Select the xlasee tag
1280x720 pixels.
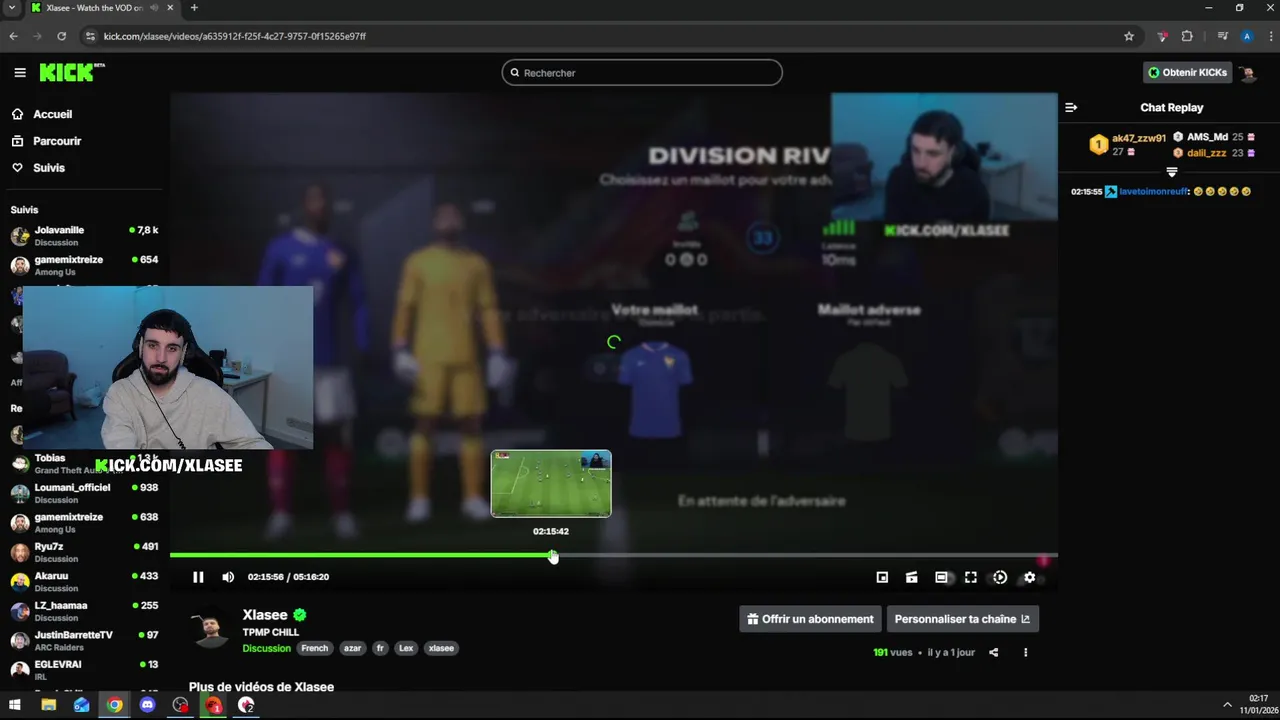coord(441,648)
